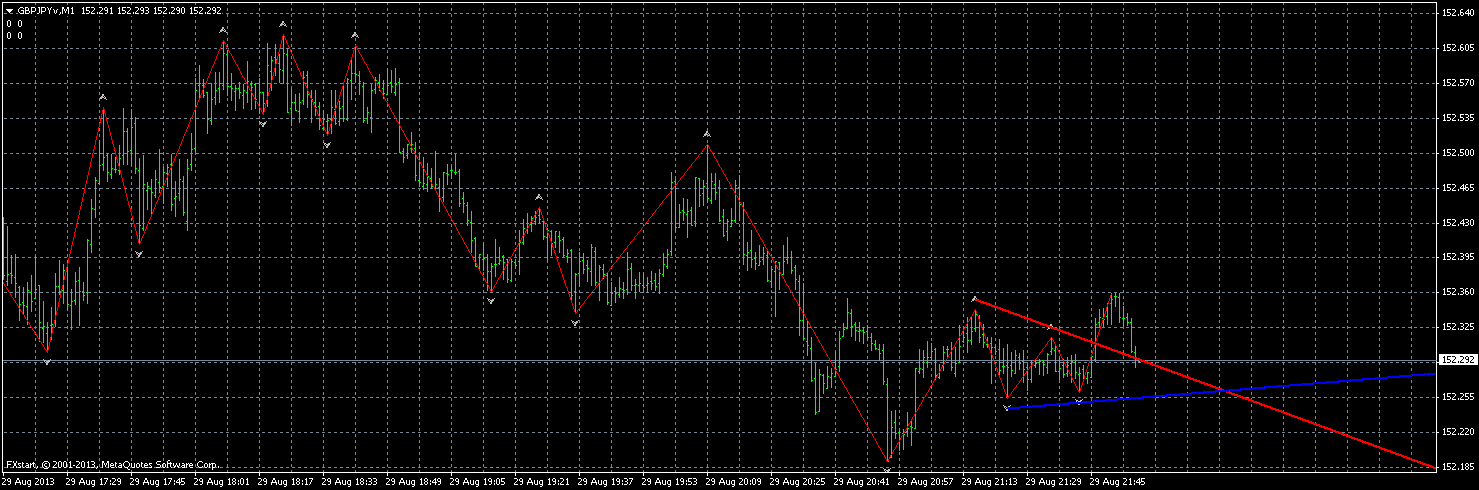The image size is (1479, 490).
Task: Click the 152.605 price scale label
Action: [1459, 48]
